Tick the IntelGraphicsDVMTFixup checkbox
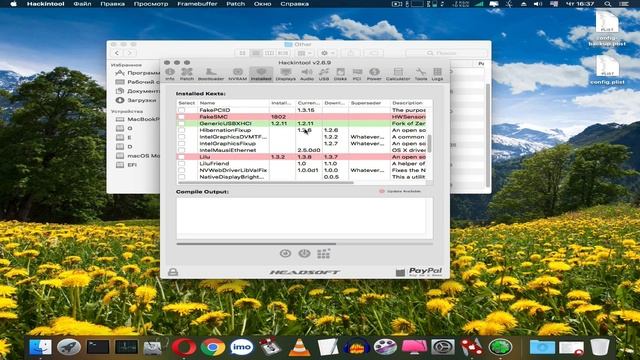The height and width of the screenshot is (360, 640). (x=182, y=137)
